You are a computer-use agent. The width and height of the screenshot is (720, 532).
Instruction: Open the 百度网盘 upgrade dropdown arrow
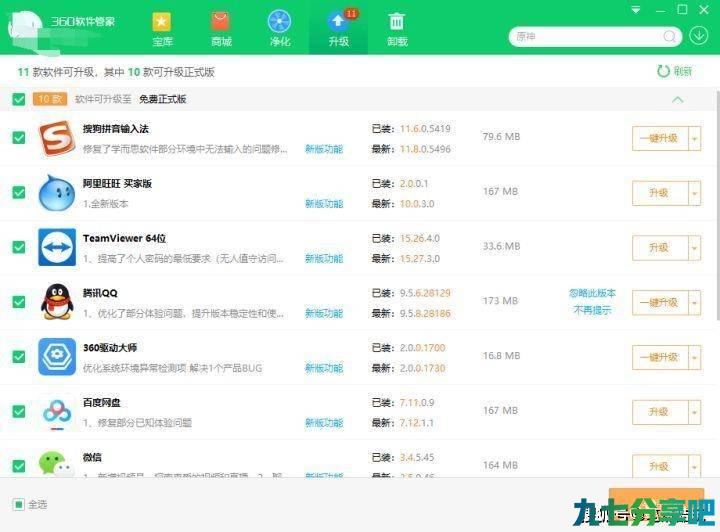click(x=695, y=412)
